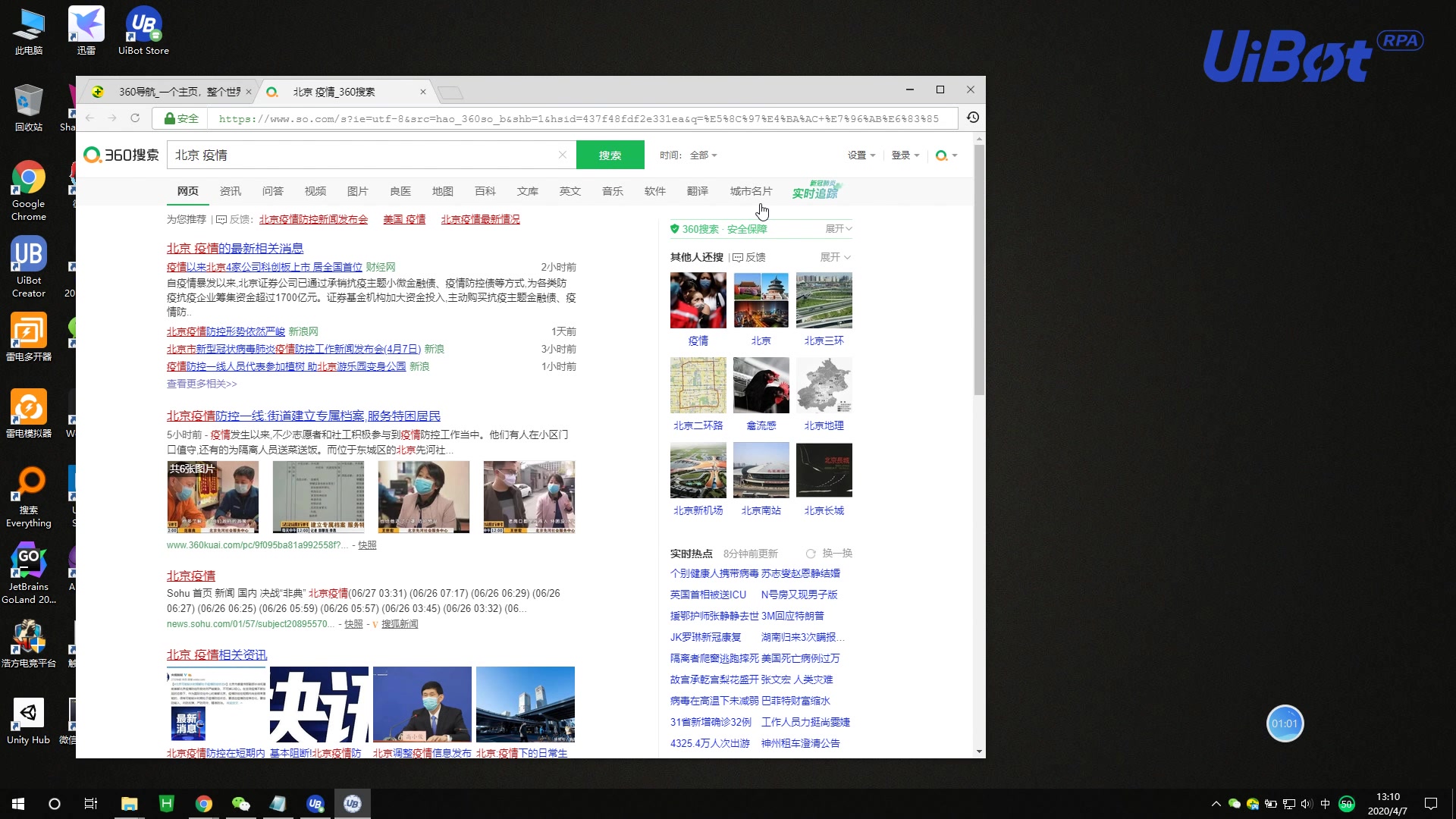
Task: Click the security shield icon in the address bar
Action: tap(170, 118)
